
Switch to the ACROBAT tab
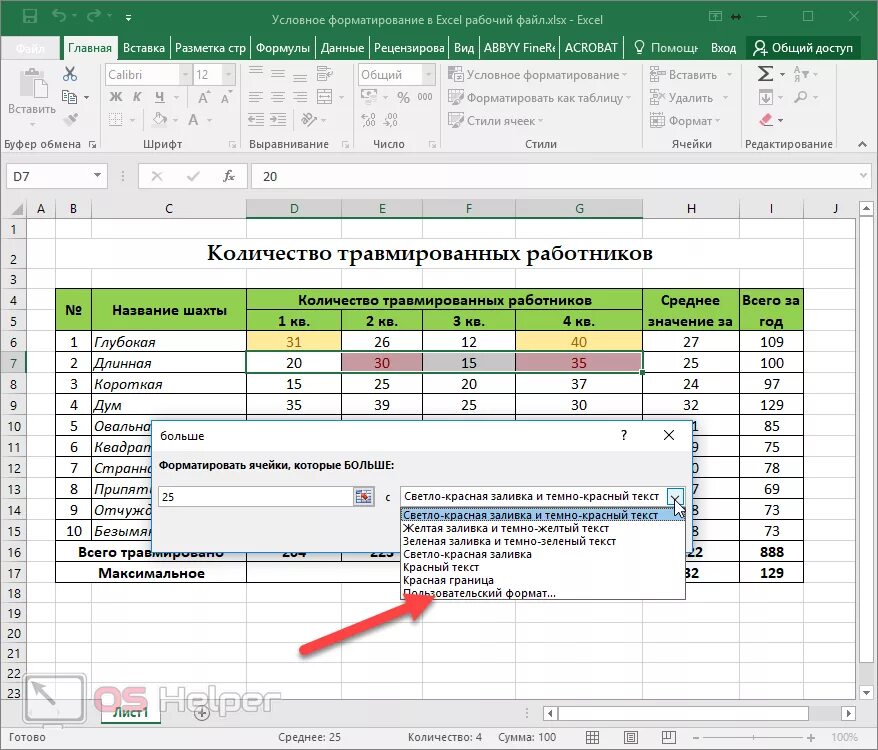pyautogui.click(x=591, y=48)
